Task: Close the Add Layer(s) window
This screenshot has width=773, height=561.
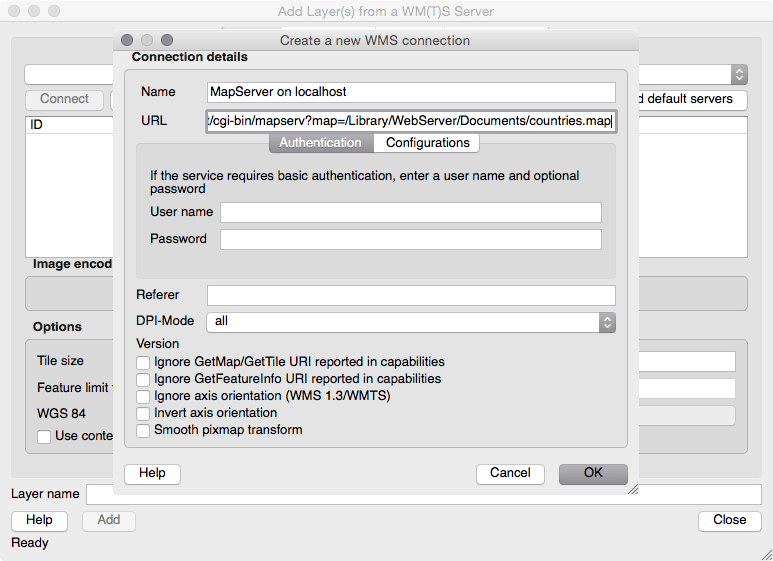Action: [729, 520]
